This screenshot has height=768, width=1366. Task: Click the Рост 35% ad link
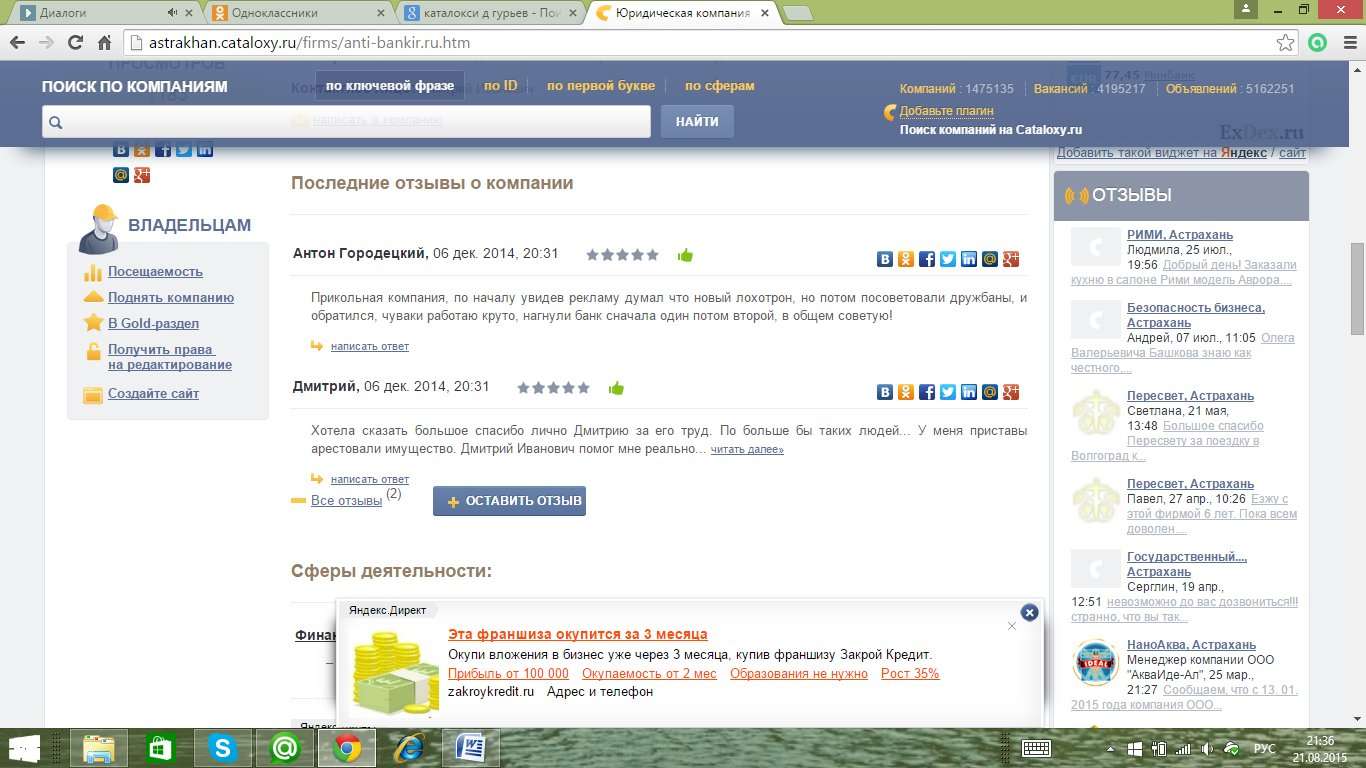[x=910, y=673]
